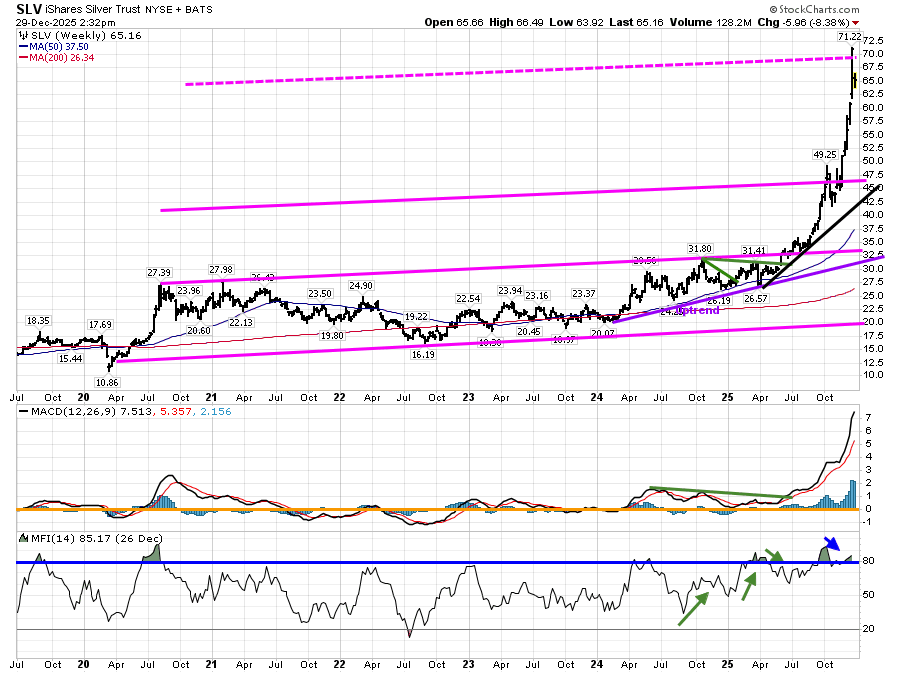This screenshot has height=673, width=900.
Task: Click the MA(50) blue legend line marker
Action: tap(23, 46)
